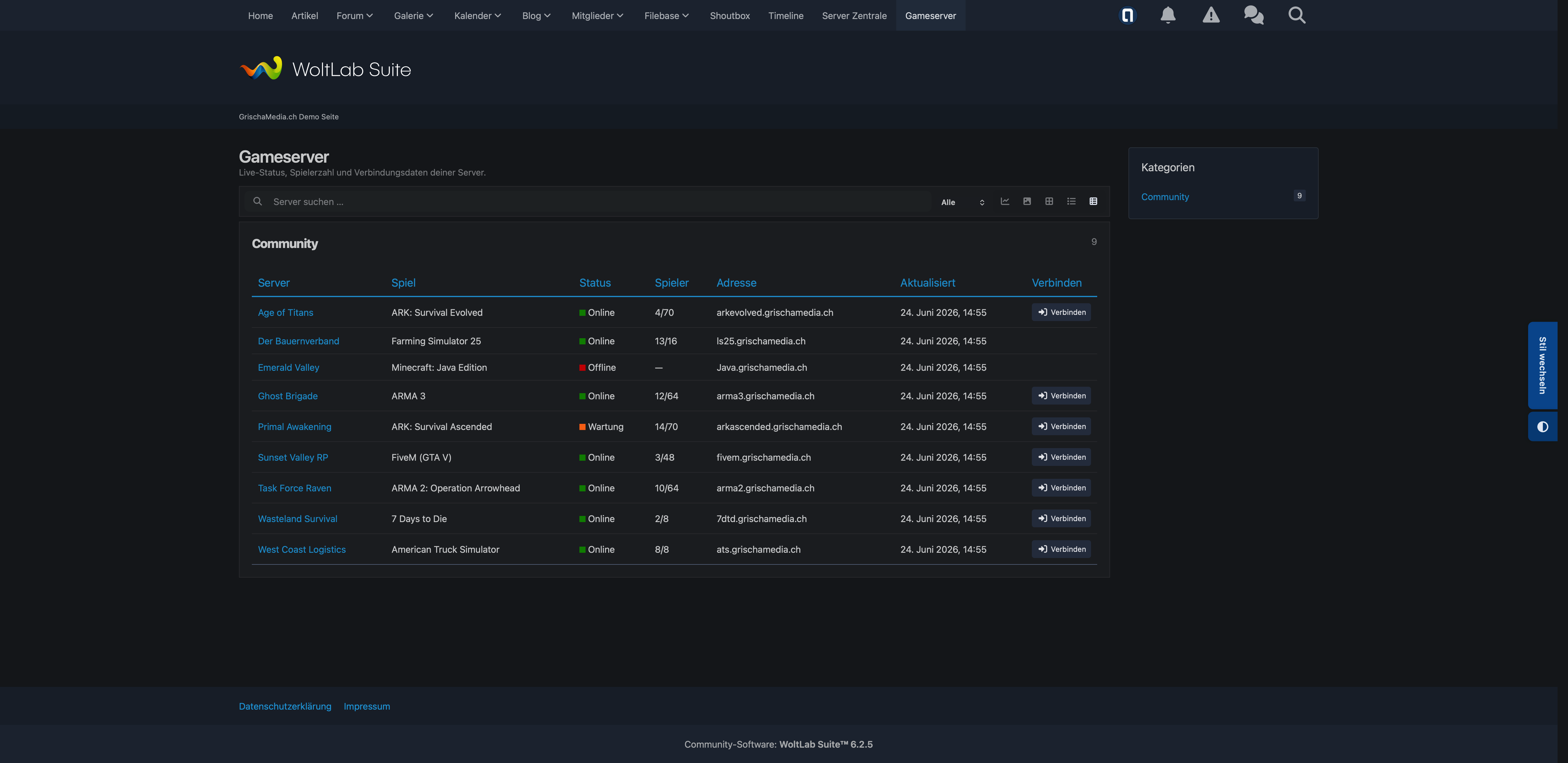This screenshot has height=763, width=1568.
Task: Connect to the Age of Titans server
Action: (x=1061, y=312)
